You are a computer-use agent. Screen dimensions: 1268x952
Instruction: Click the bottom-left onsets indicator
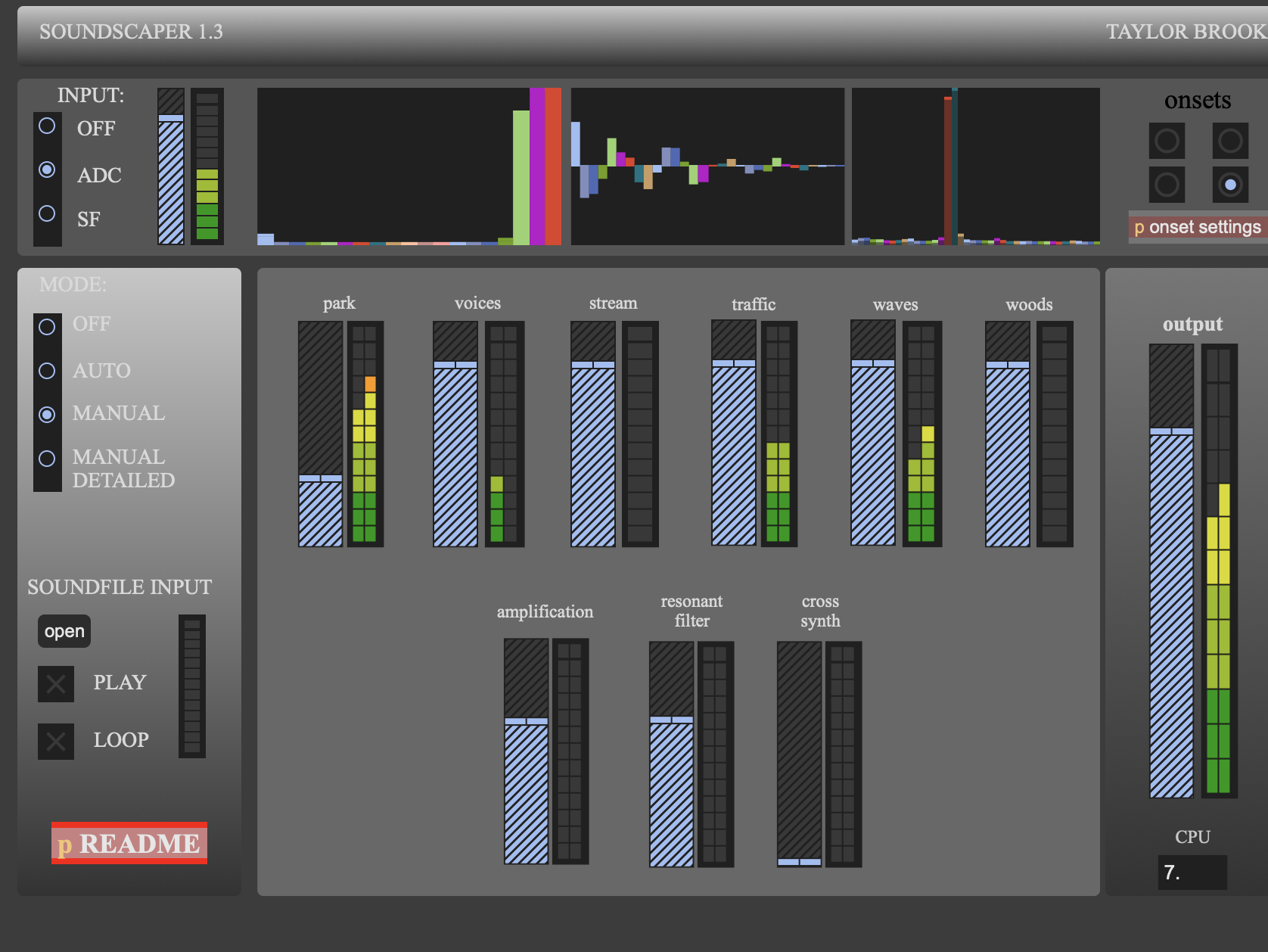tap(1167, 185)
